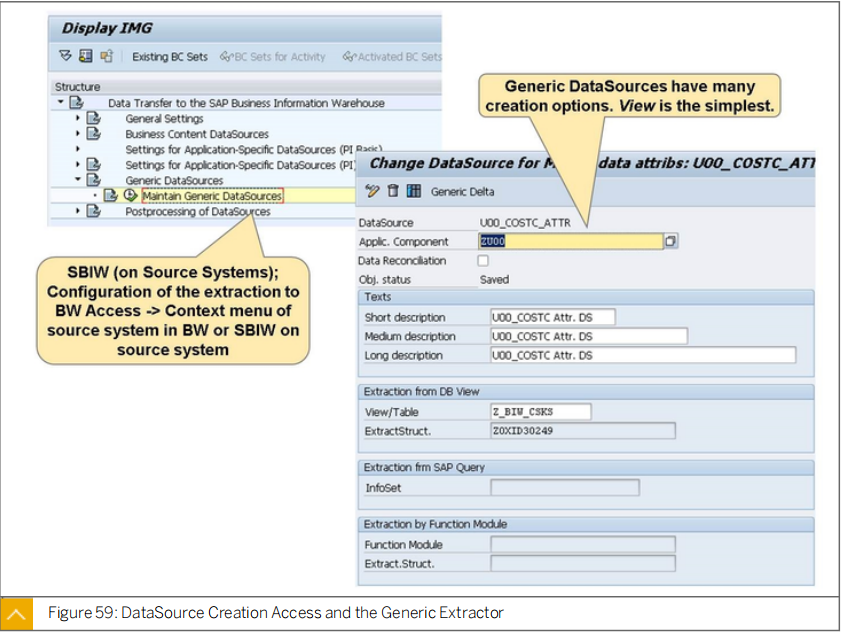Select General Settings tree item

pos(164,119)
